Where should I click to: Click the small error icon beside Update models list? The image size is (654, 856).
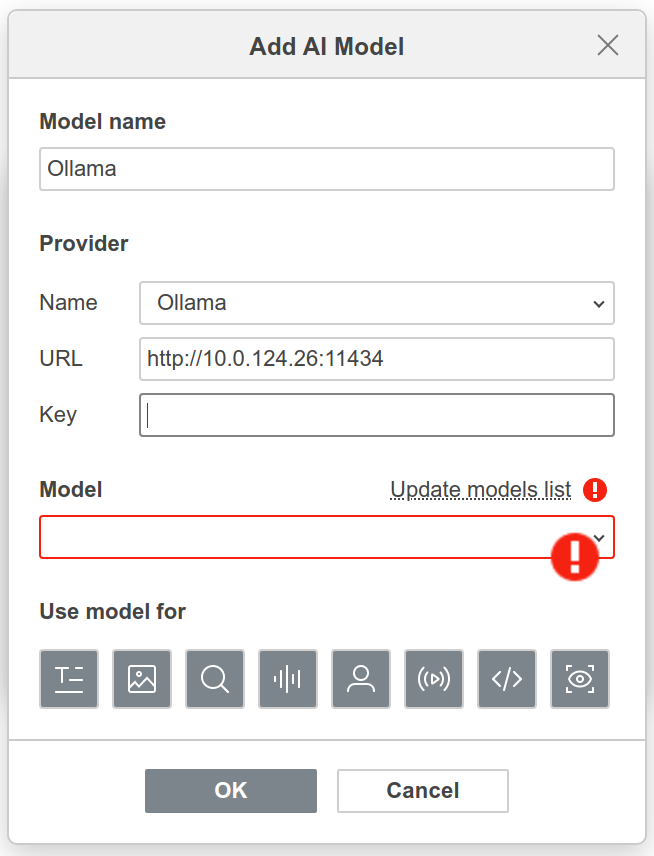pyautogui.click(x=595, y=490)
